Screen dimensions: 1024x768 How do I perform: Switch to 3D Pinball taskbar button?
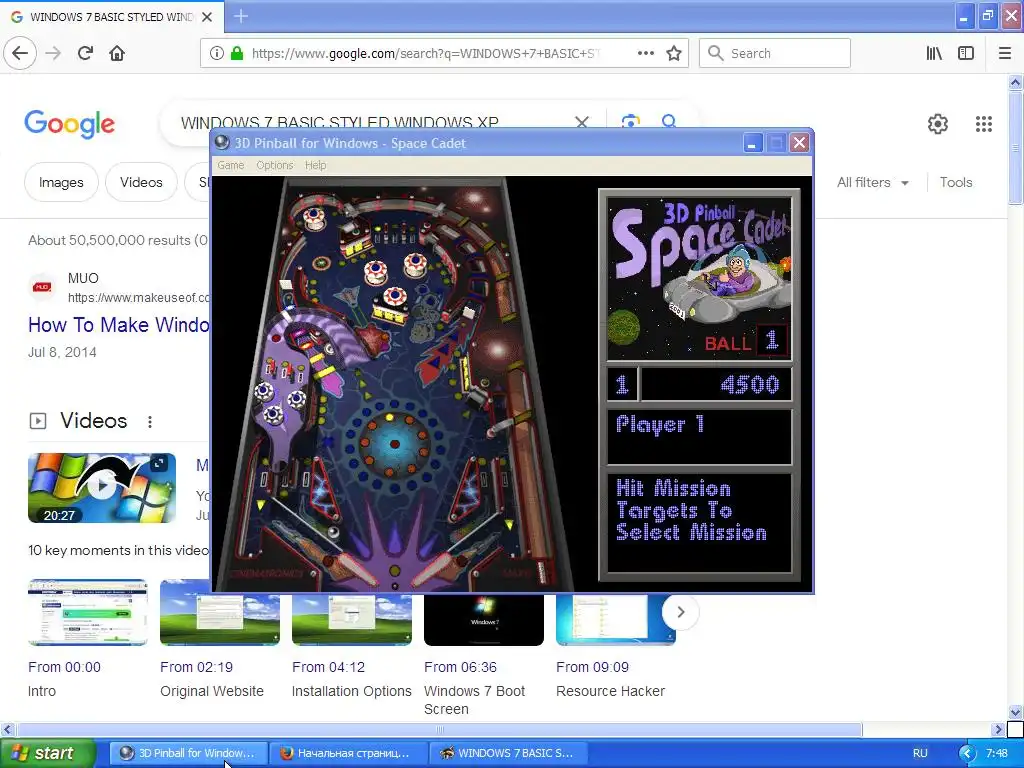pos(188,753)
